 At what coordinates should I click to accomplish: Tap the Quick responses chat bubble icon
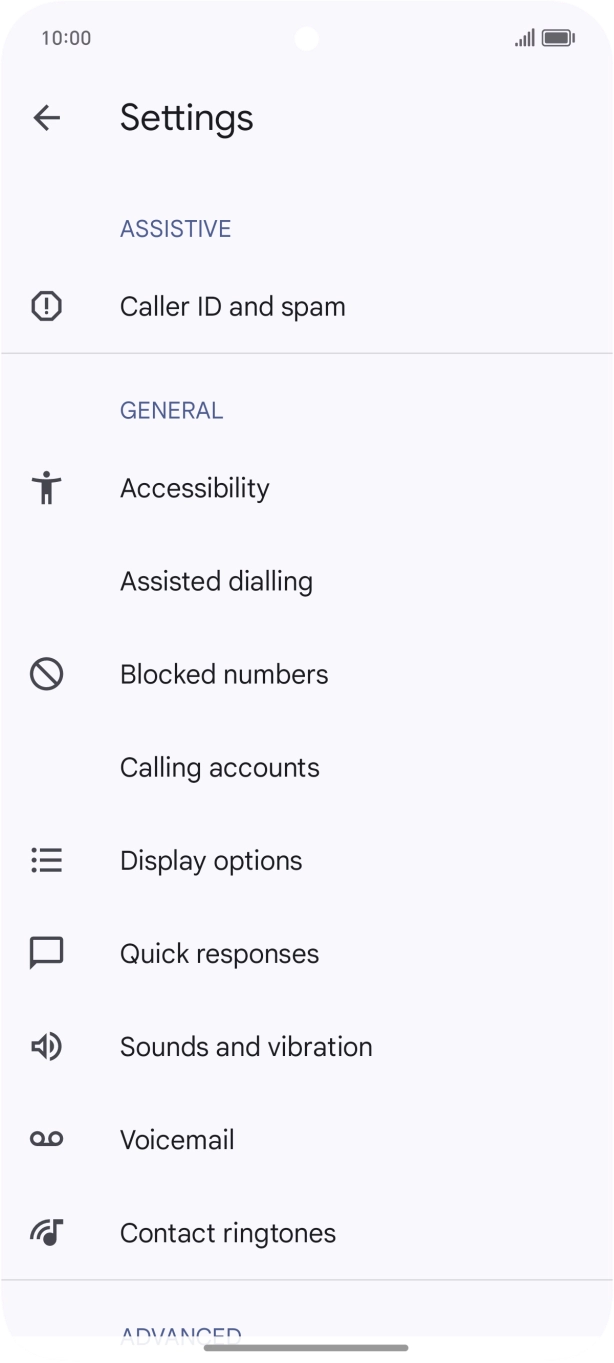click(x=47, y=953)
